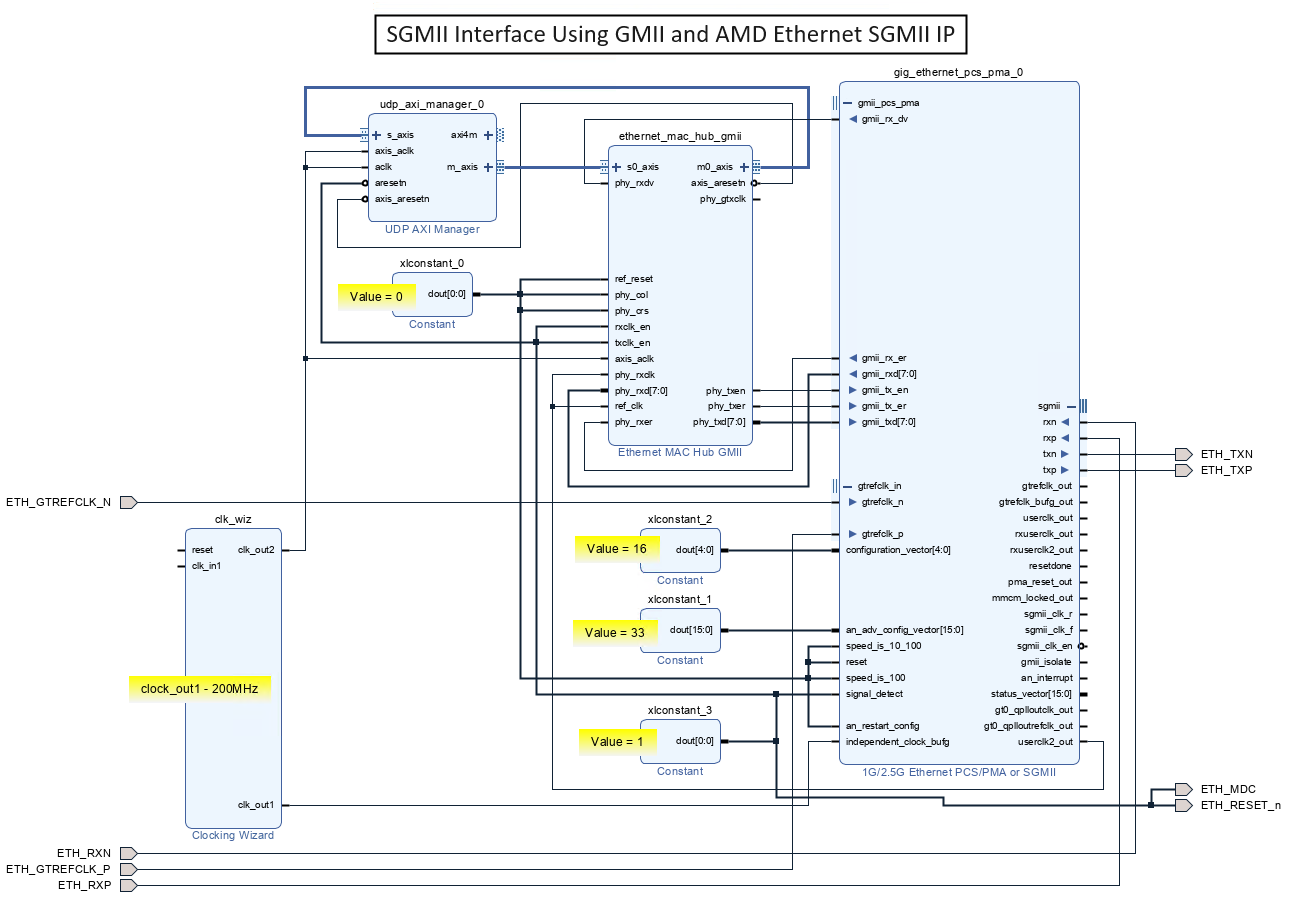Image resolution: width=1300 pixels, height=899 pixels.
Task: Select the ref_reset pin on MAC hub
Action: click(x=634, y=279)
